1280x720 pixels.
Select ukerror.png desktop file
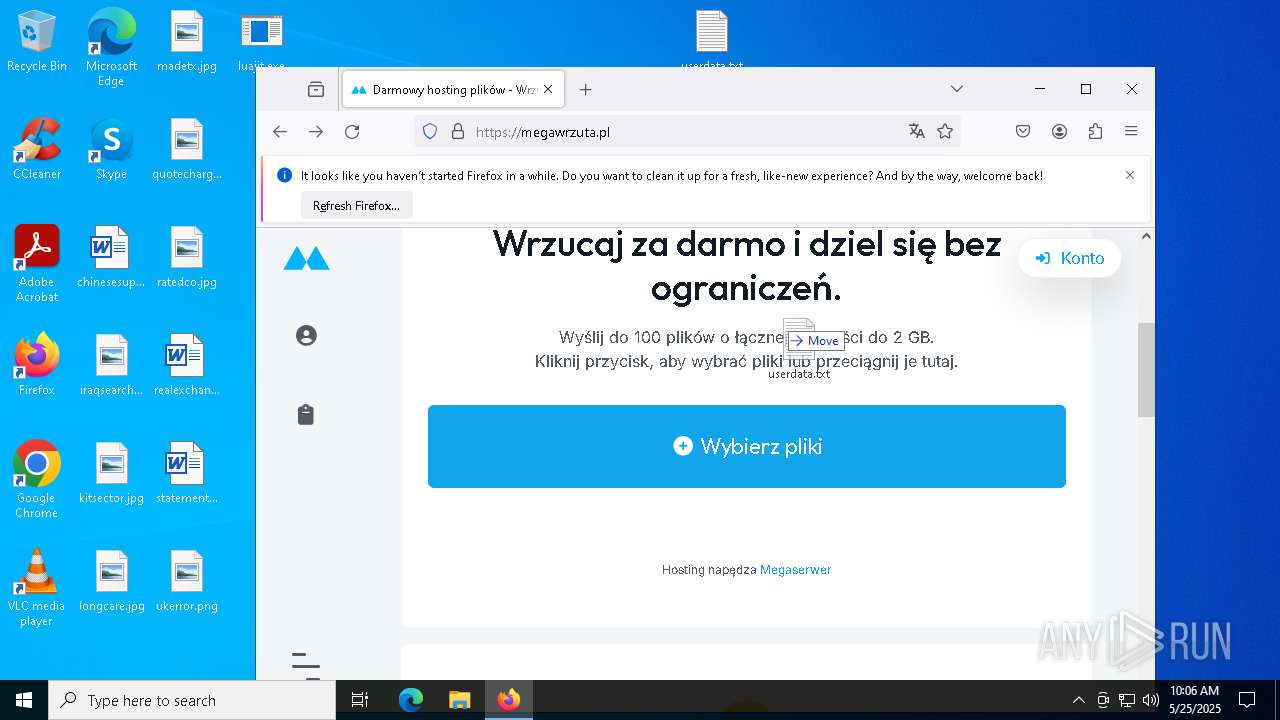tap(187, 582)
